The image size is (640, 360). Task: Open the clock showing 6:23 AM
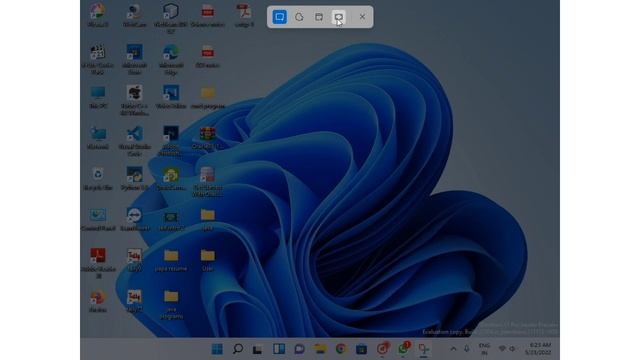(x=538, y=349)
